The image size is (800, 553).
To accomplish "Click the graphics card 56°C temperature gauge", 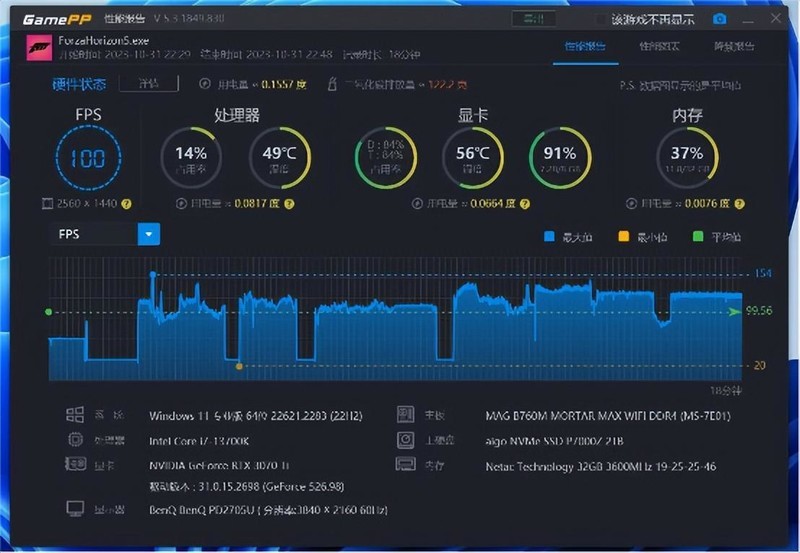I will pyautogui.click(x=472, y=158).
